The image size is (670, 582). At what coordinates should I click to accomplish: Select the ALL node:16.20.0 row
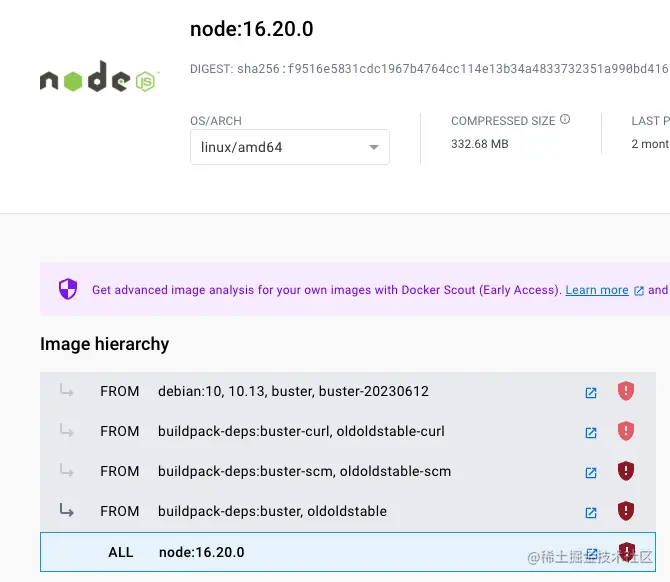click(x=348, y=552)
